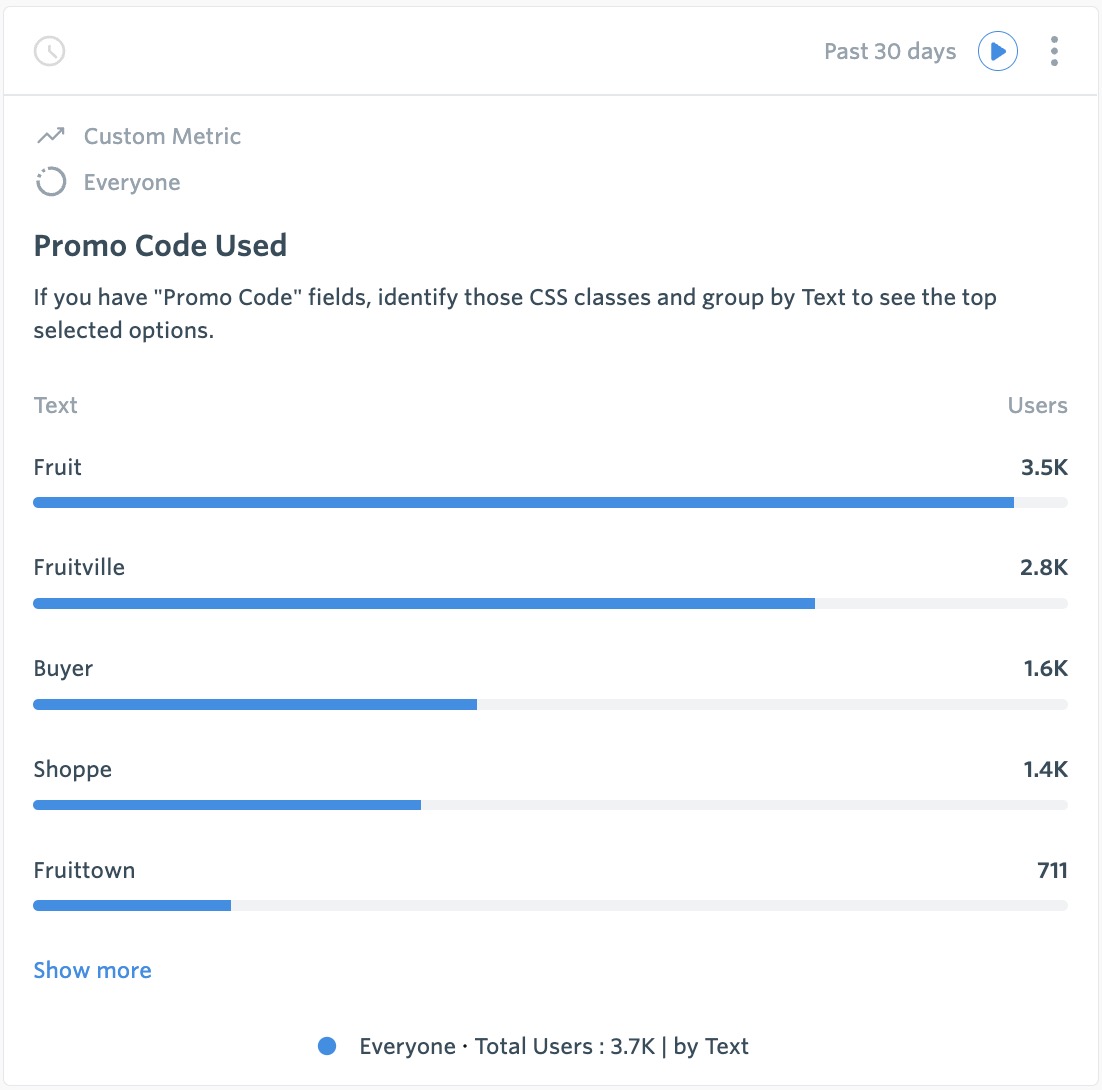Click the Users column header

coord(1037,405)
